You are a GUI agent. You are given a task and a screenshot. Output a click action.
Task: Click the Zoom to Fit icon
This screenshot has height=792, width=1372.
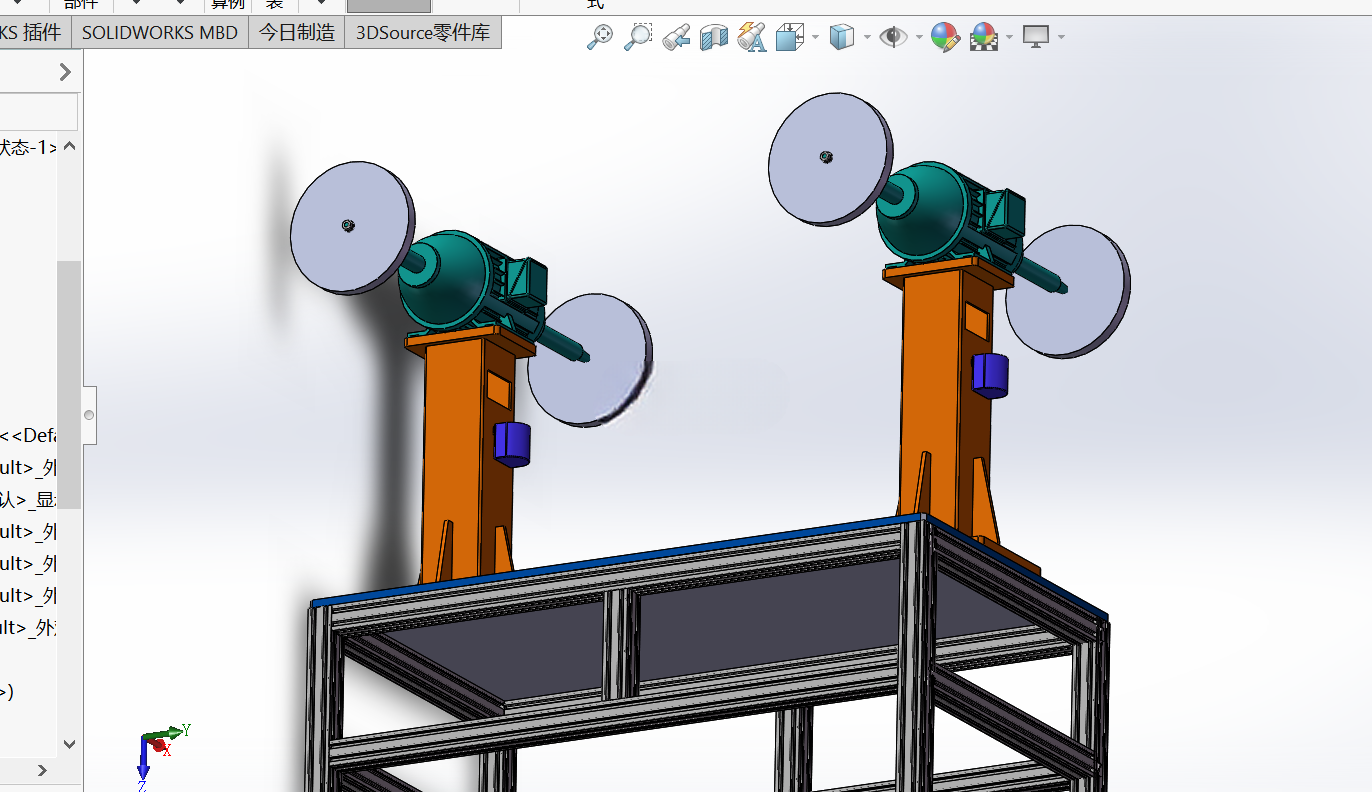pyautogui.click(x=599, y=37)
